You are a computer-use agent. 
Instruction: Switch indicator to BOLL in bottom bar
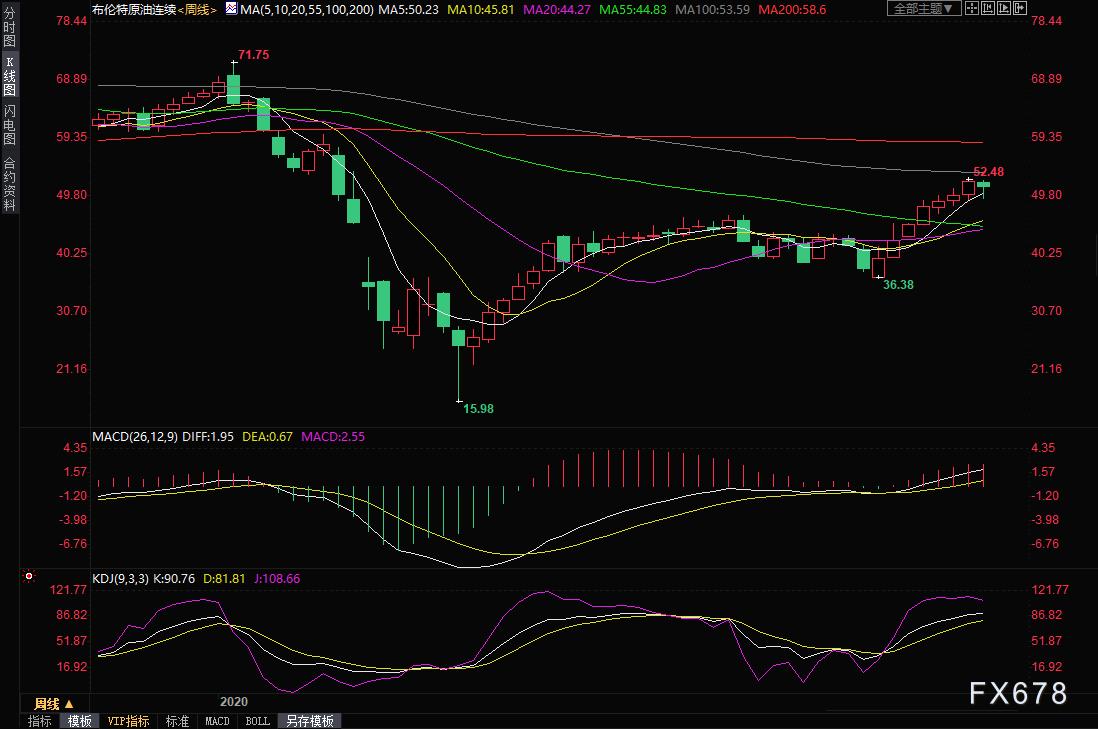click(257, 721)
